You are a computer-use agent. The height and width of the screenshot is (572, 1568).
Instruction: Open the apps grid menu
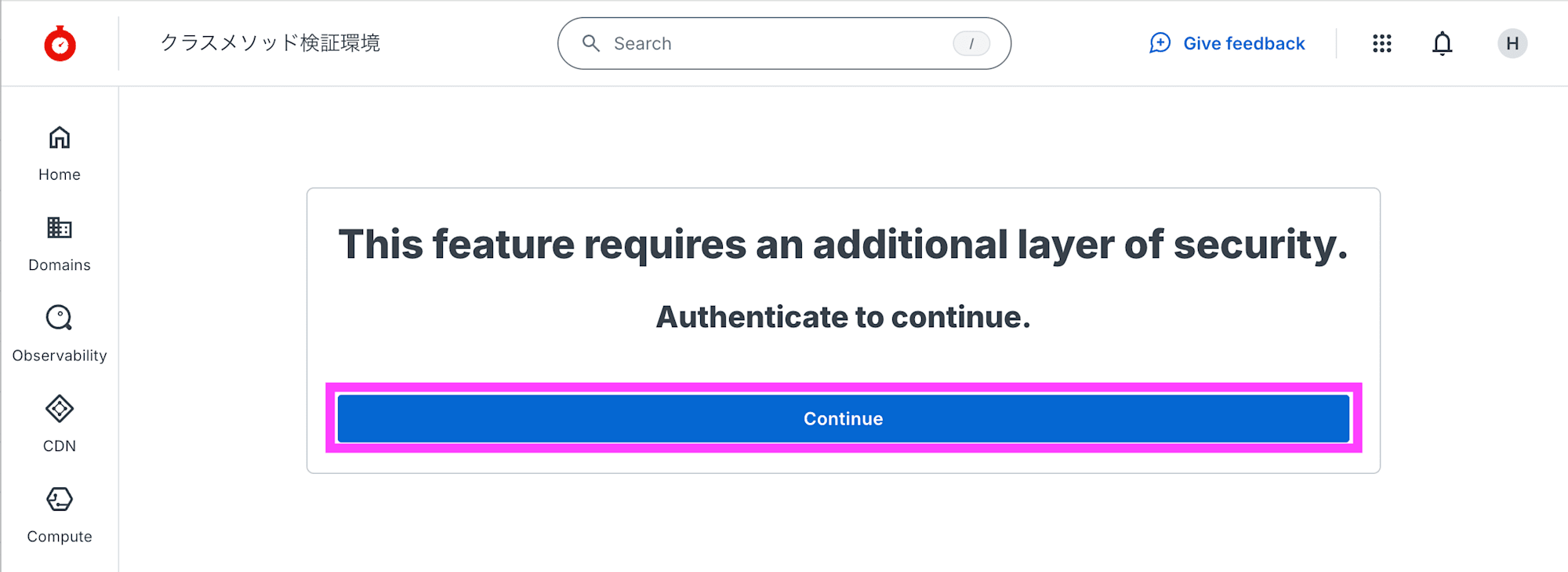(x=1381, y=44)
